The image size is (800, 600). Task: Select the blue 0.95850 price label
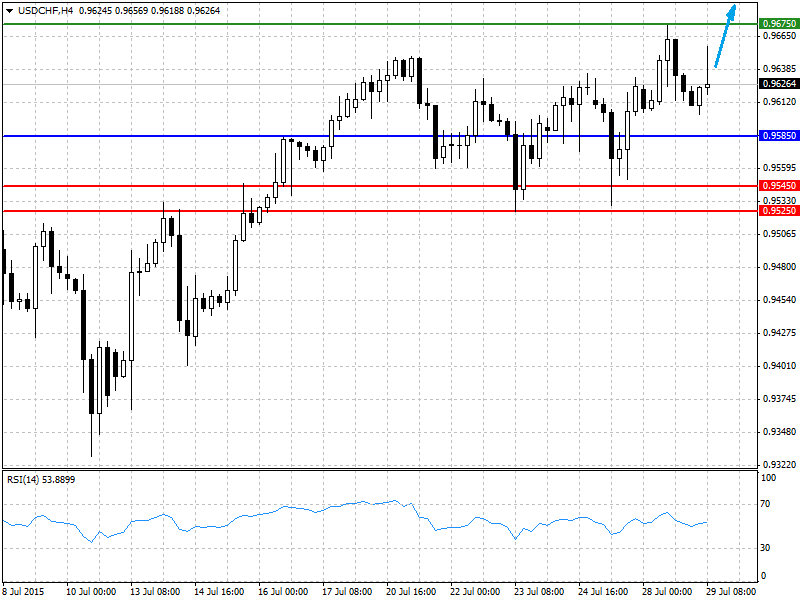(x=779, y=136)
